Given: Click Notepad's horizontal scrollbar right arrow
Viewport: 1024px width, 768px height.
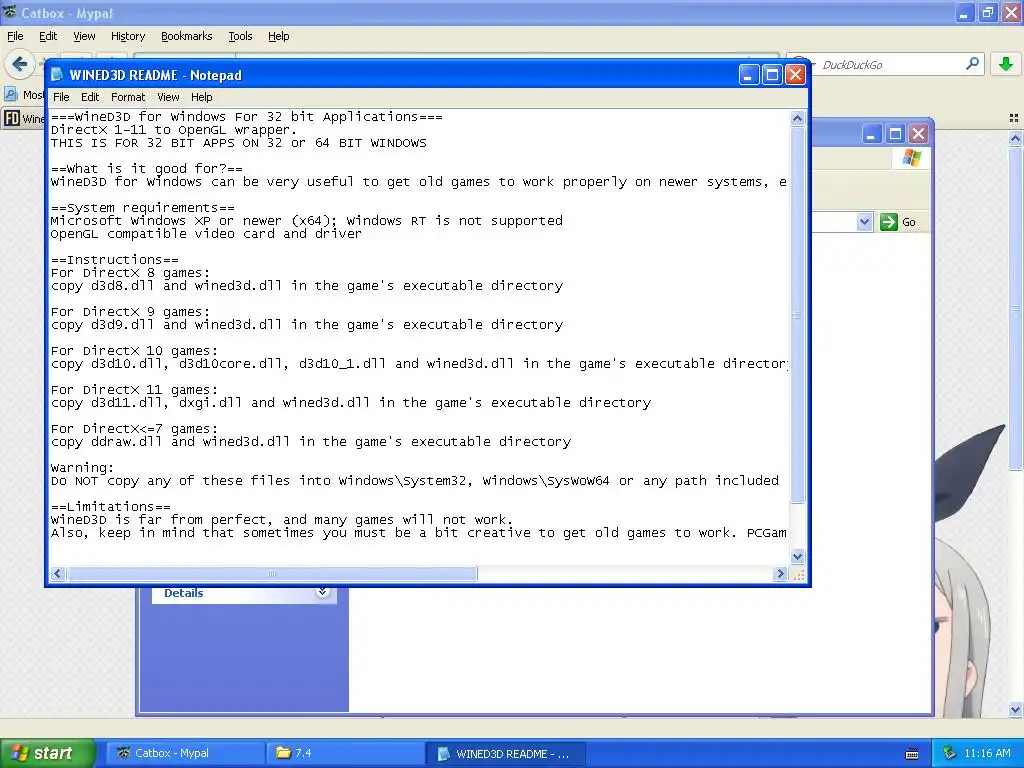Looking at the screenshot, I should pos(780,573).
